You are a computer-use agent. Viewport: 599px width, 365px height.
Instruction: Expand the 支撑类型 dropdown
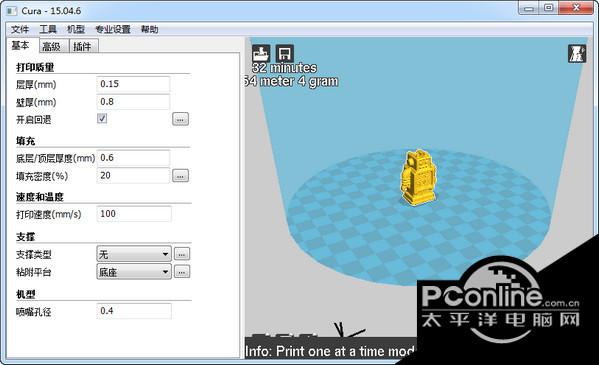click(x=134, y=254)
